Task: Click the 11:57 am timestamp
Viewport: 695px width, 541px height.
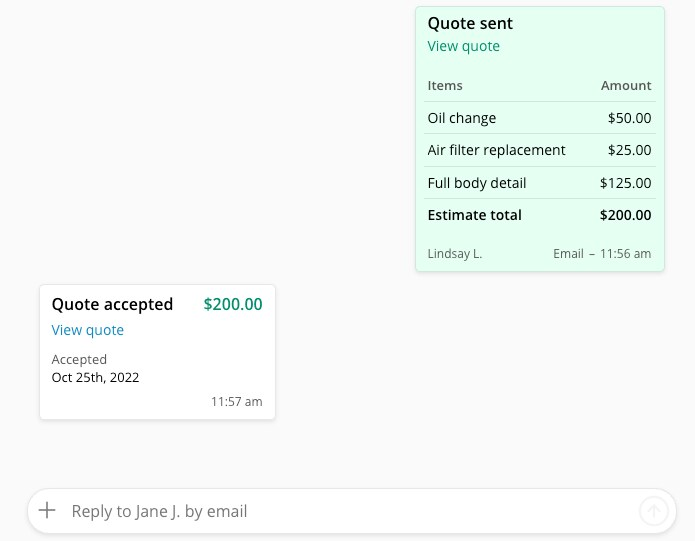Action: click(x=236, y=402)
